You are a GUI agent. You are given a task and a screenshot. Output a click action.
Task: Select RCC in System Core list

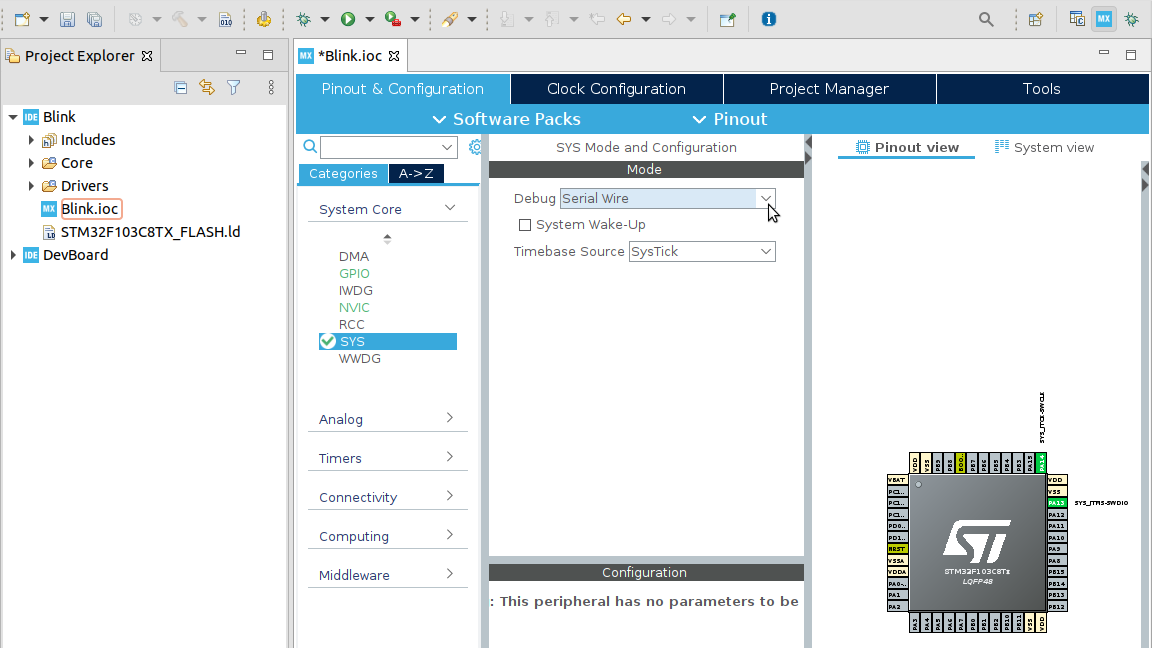click(351, 325)
